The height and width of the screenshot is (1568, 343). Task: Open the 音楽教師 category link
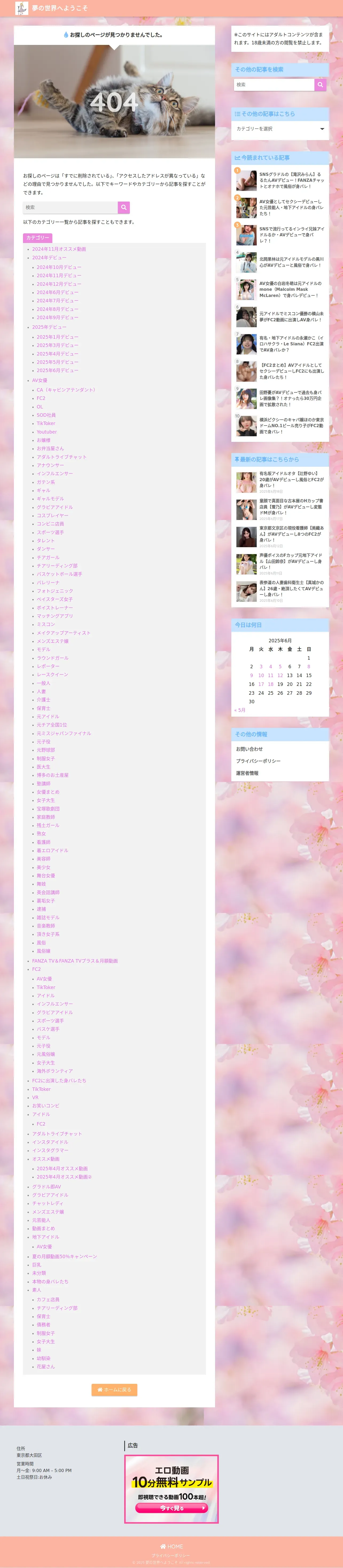tap(46, 926)
